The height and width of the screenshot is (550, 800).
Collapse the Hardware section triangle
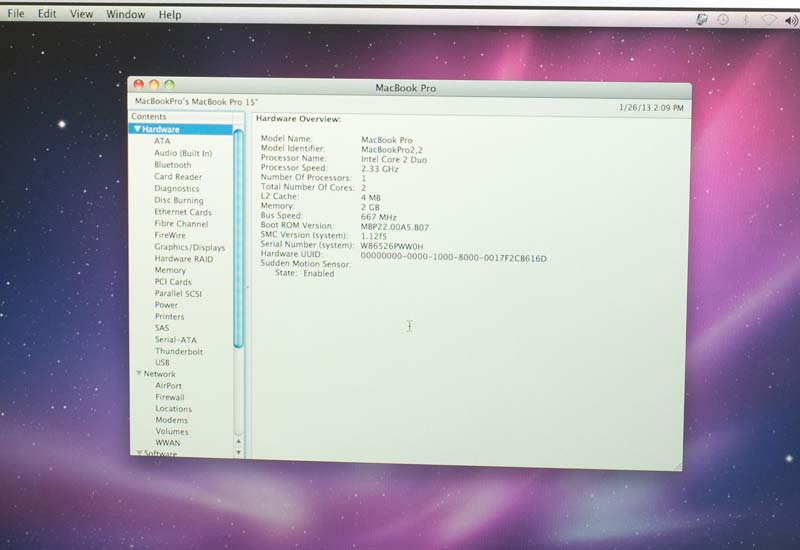[137, 129]
